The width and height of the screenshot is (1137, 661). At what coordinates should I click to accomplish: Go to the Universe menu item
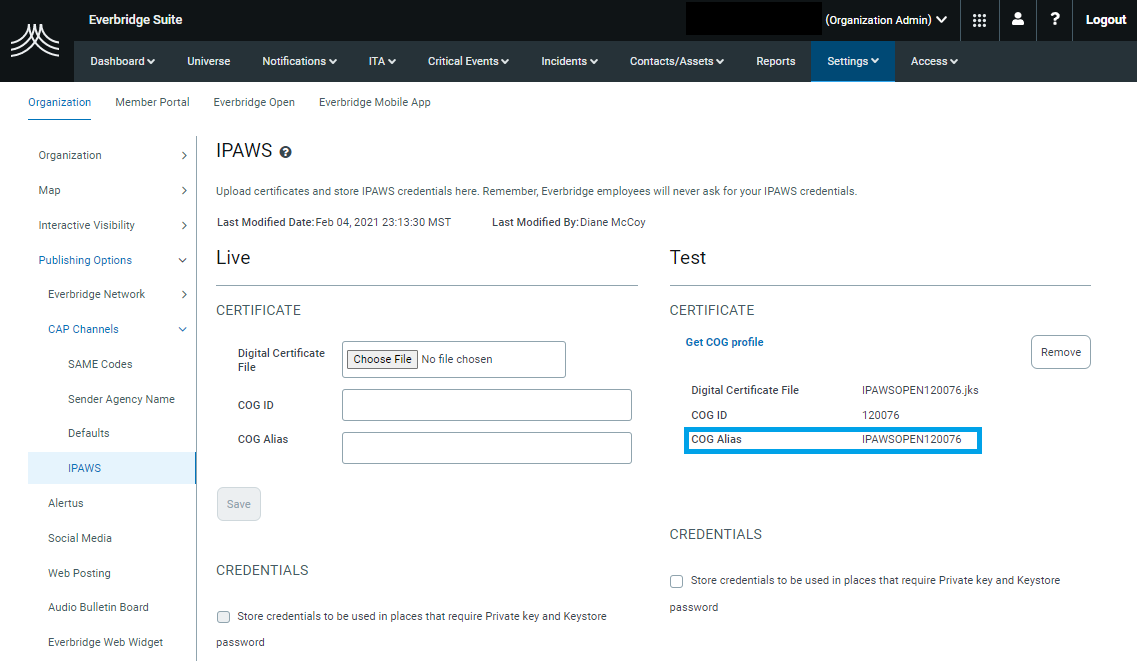coord(209,62)
